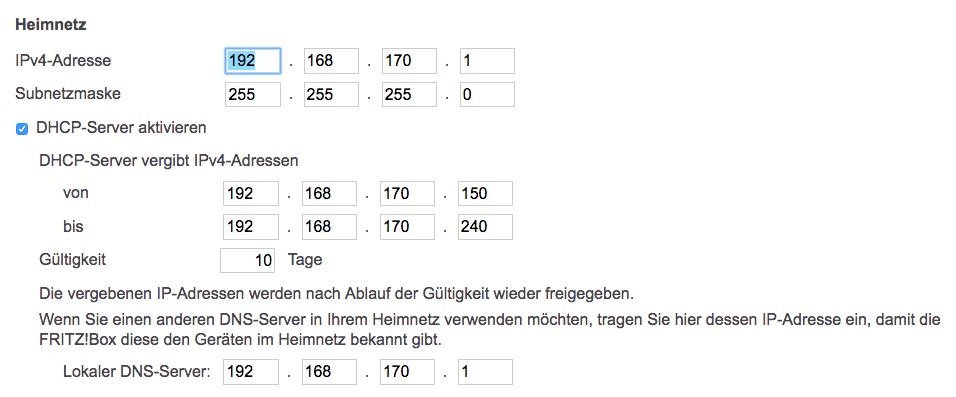Click the DHCP von last octet field 150
The image size is (956, 397).
[485, 193]
